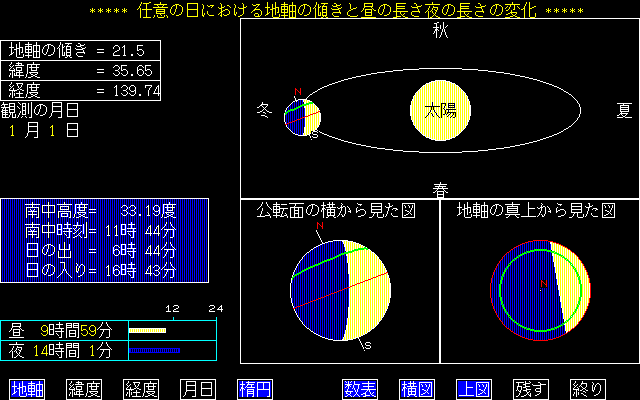Viewport: 640px width, 400px height.
Task: Toggle the 横図 side view button
Action: tap(415, 388)
